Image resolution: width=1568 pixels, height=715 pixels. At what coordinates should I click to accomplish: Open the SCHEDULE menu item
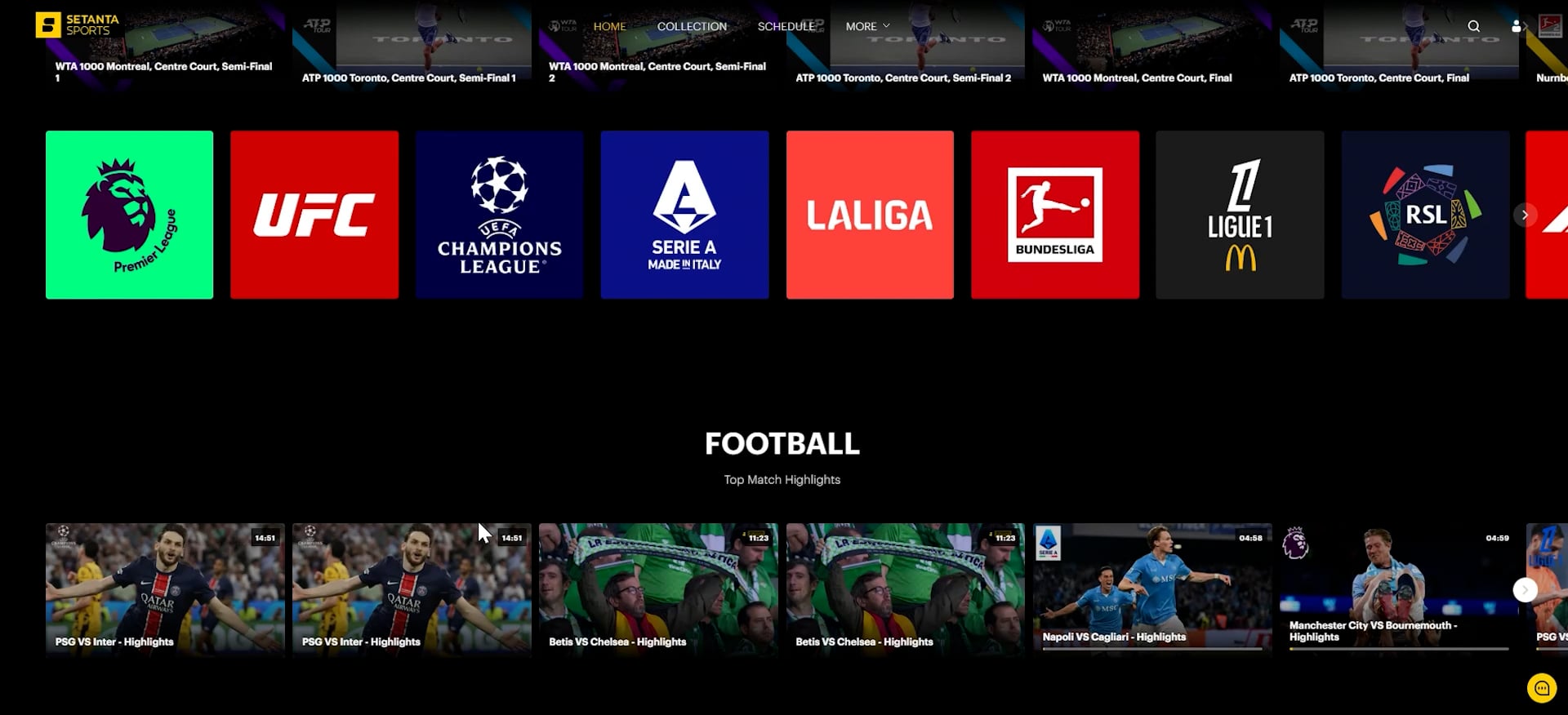pos(786,26)
